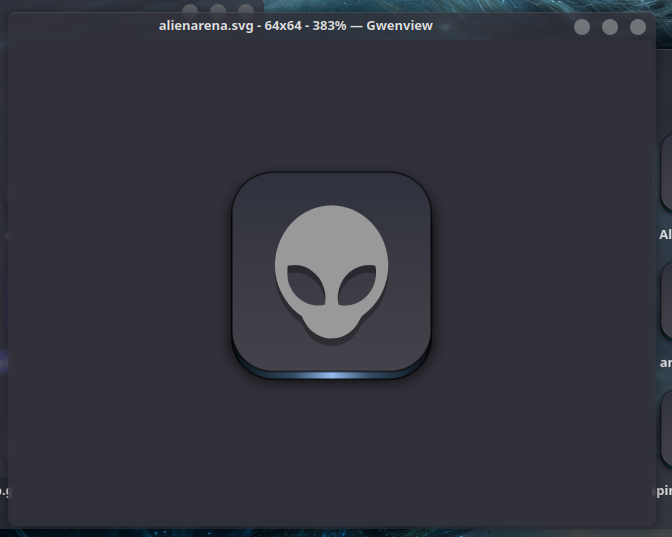Select thumbnail above the "ar" label
Image resolution: width=672 pixels, height=537 pixels.
(x=666, y=300)
